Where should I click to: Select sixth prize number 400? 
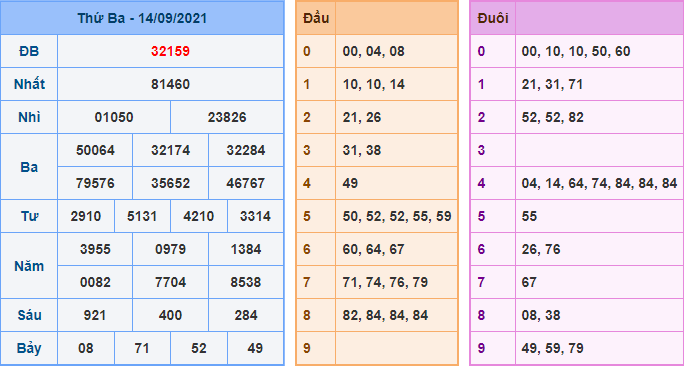point(171,315)
